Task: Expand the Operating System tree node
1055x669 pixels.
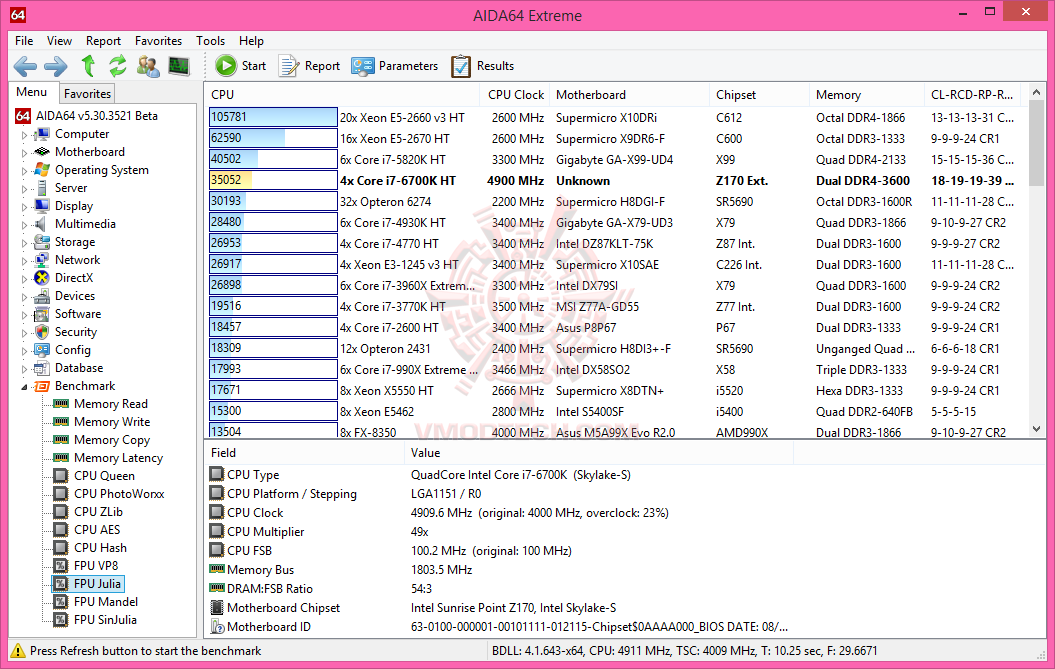Action: pyautogui.click(x=24, y=171)
